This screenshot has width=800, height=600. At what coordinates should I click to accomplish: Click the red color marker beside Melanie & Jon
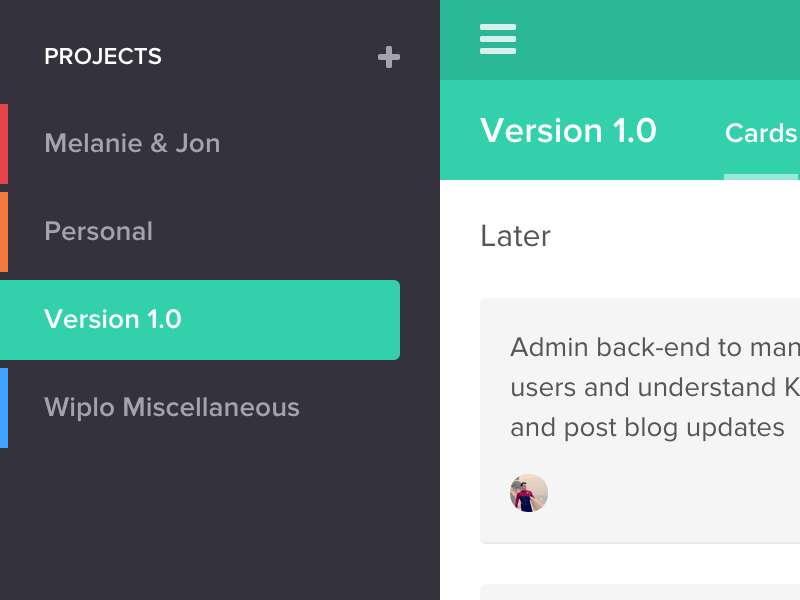coord(4,144)
